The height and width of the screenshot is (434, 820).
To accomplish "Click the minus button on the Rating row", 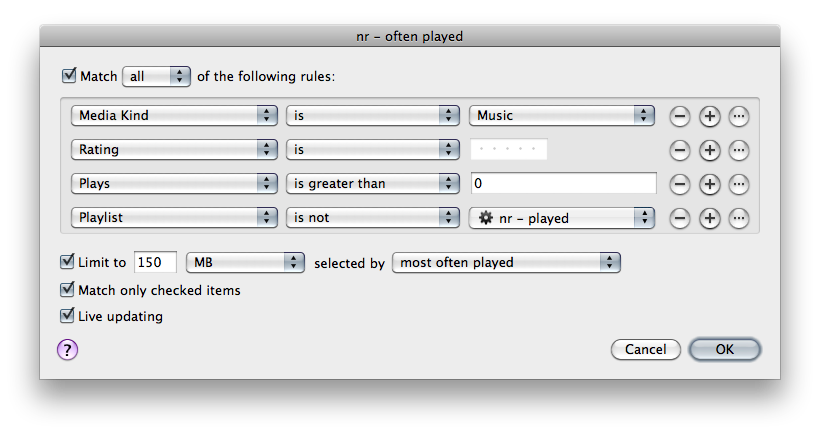I will point(679,150).
